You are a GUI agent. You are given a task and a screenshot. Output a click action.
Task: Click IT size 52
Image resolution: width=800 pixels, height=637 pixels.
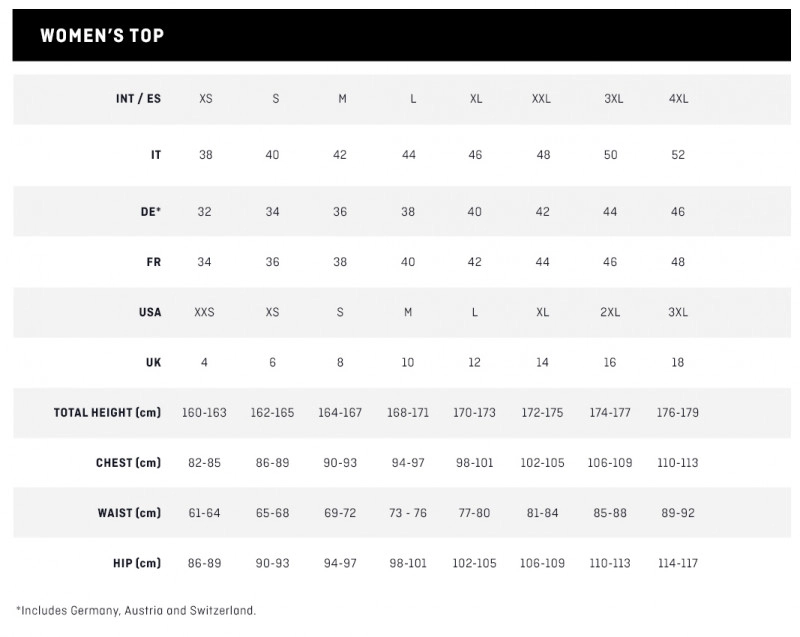click(678, 155)
